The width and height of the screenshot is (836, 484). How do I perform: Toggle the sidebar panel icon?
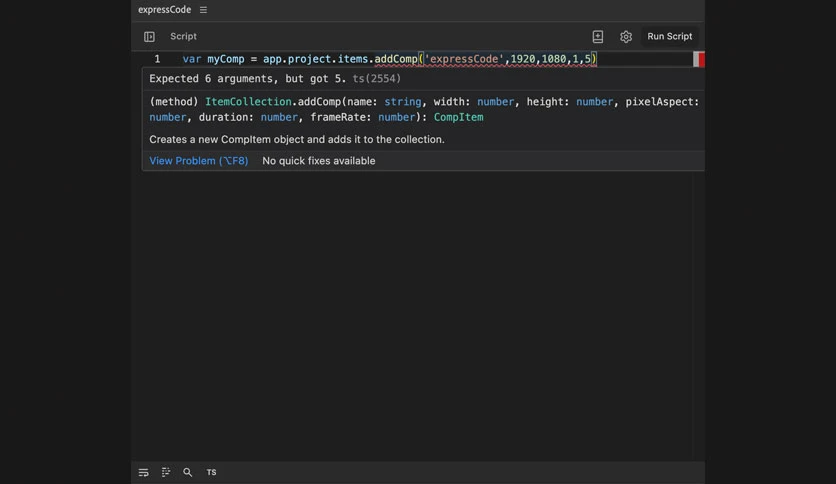pyautogui.click(x=149, y=36)
